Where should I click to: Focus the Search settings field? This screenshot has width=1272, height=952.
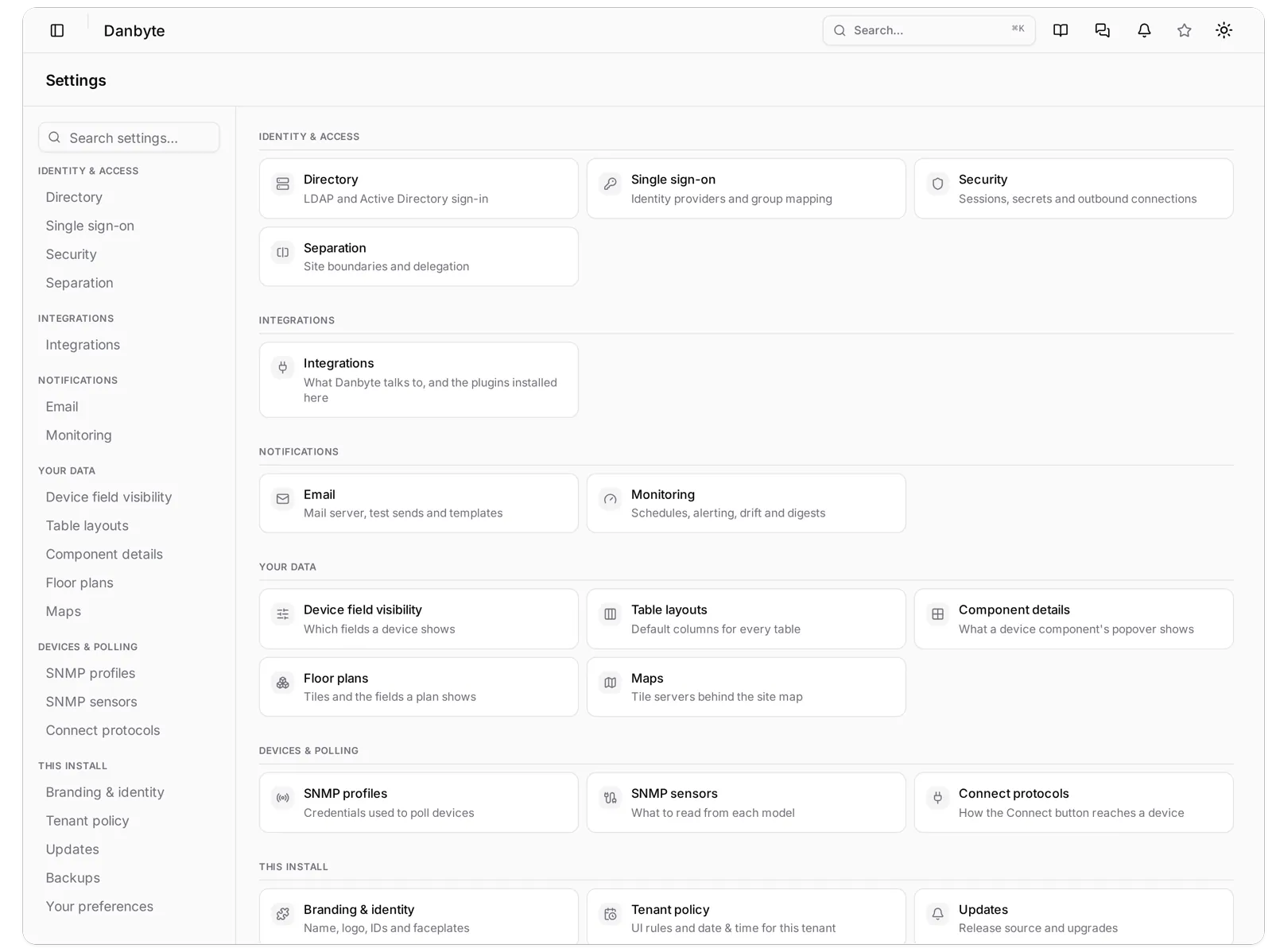[x=129, y=137]
